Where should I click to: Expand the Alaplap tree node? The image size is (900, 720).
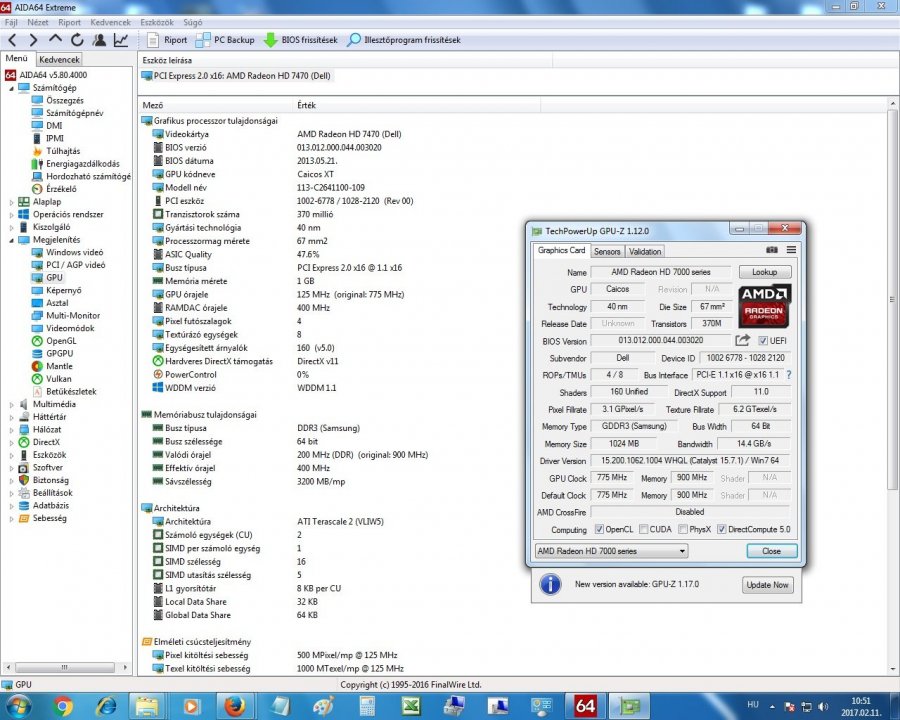tap(11, 202)
